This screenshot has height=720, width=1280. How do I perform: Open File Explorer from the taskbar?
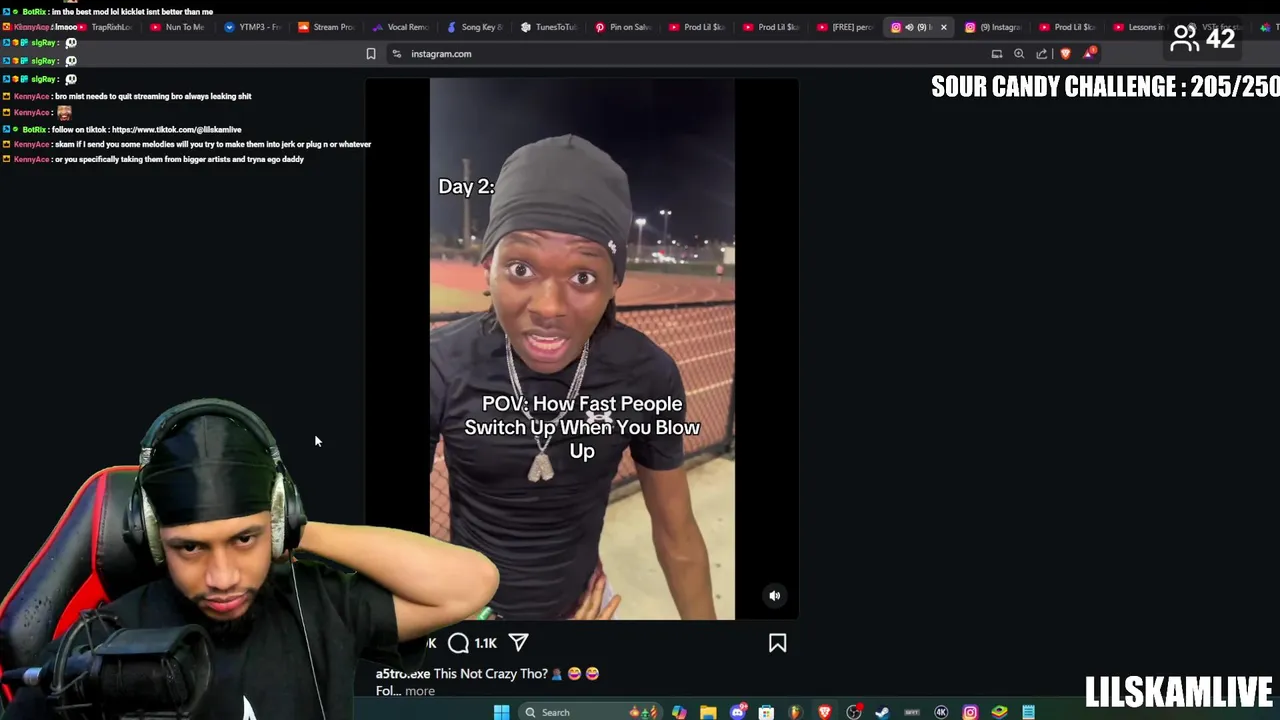coord(708,712)
